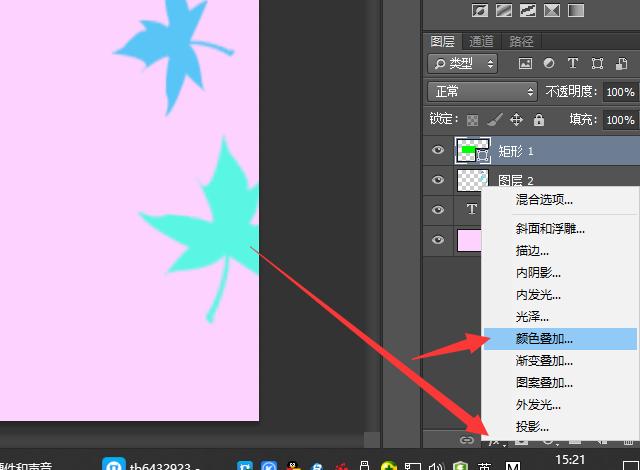Select the 图层 2 layer thumbnail
The width and height of the screenshot is (640, 470).
pyautogui.click(x=473, y=180)
